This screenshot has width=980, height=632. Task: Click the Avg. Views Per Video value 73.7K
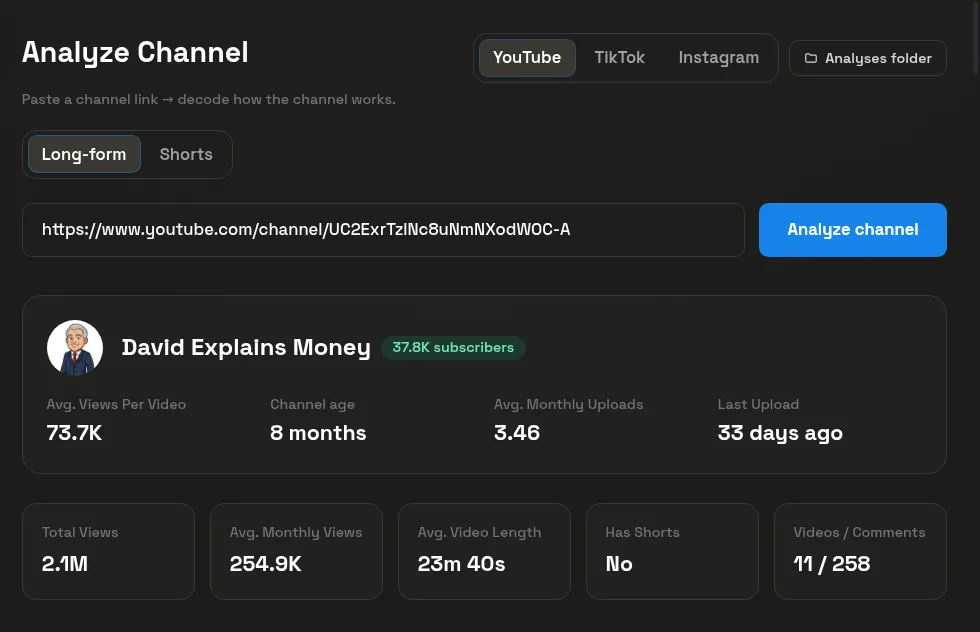pyautogui.click(x=74, y=433)
